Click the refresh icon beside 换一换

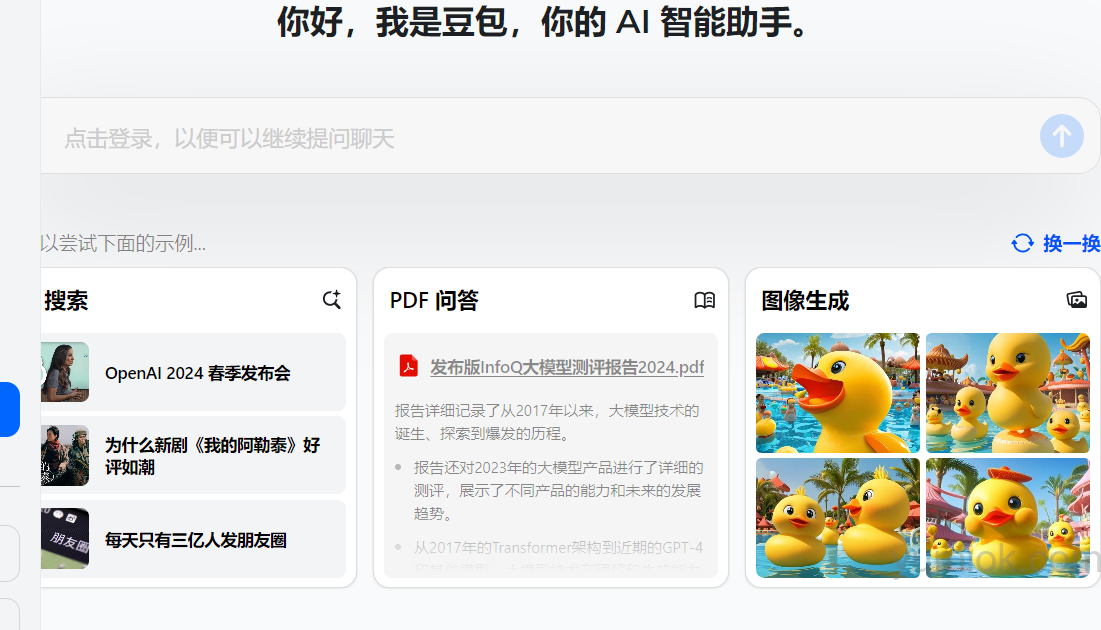[x=1022, y=243]
